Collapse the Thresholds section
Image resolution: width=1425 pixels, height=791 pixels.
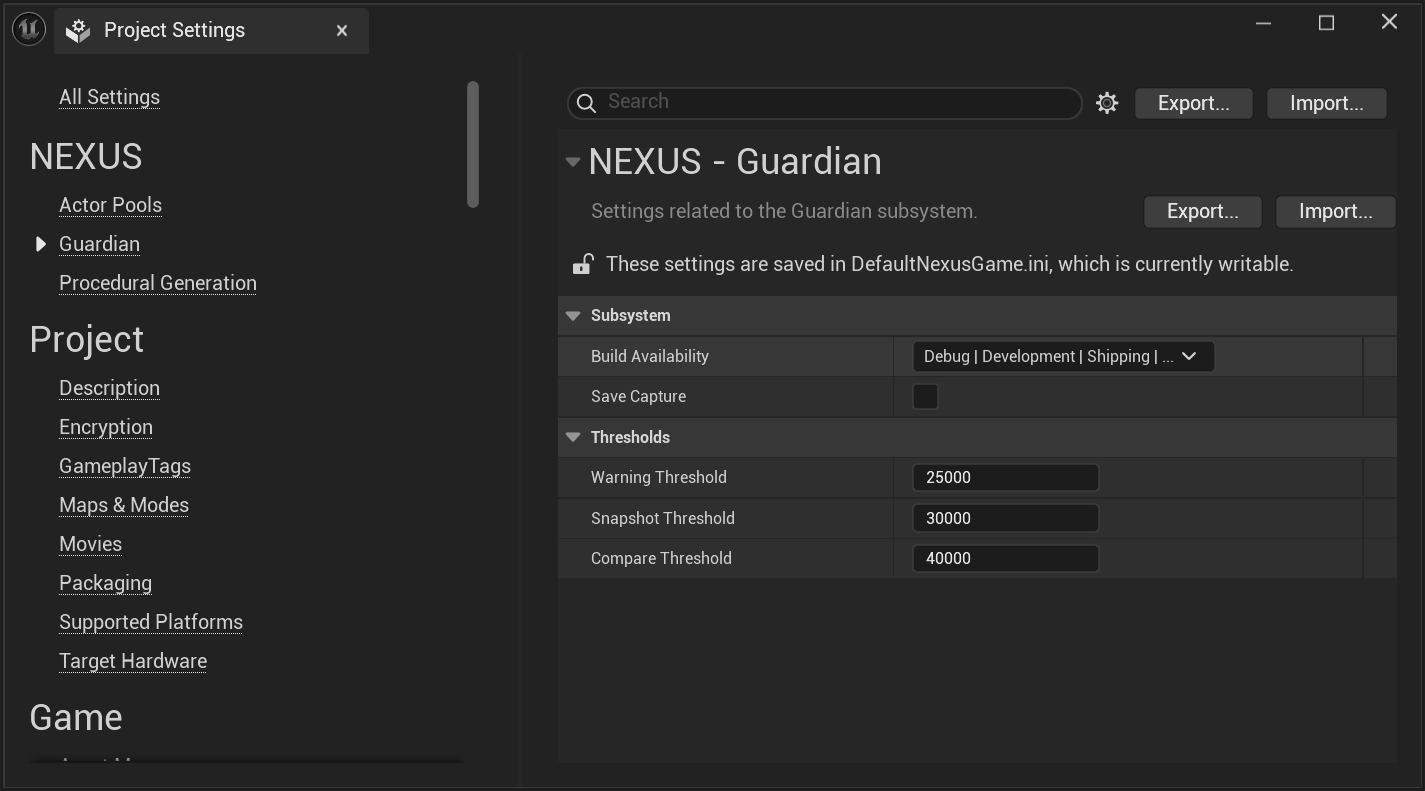[572, 437]
